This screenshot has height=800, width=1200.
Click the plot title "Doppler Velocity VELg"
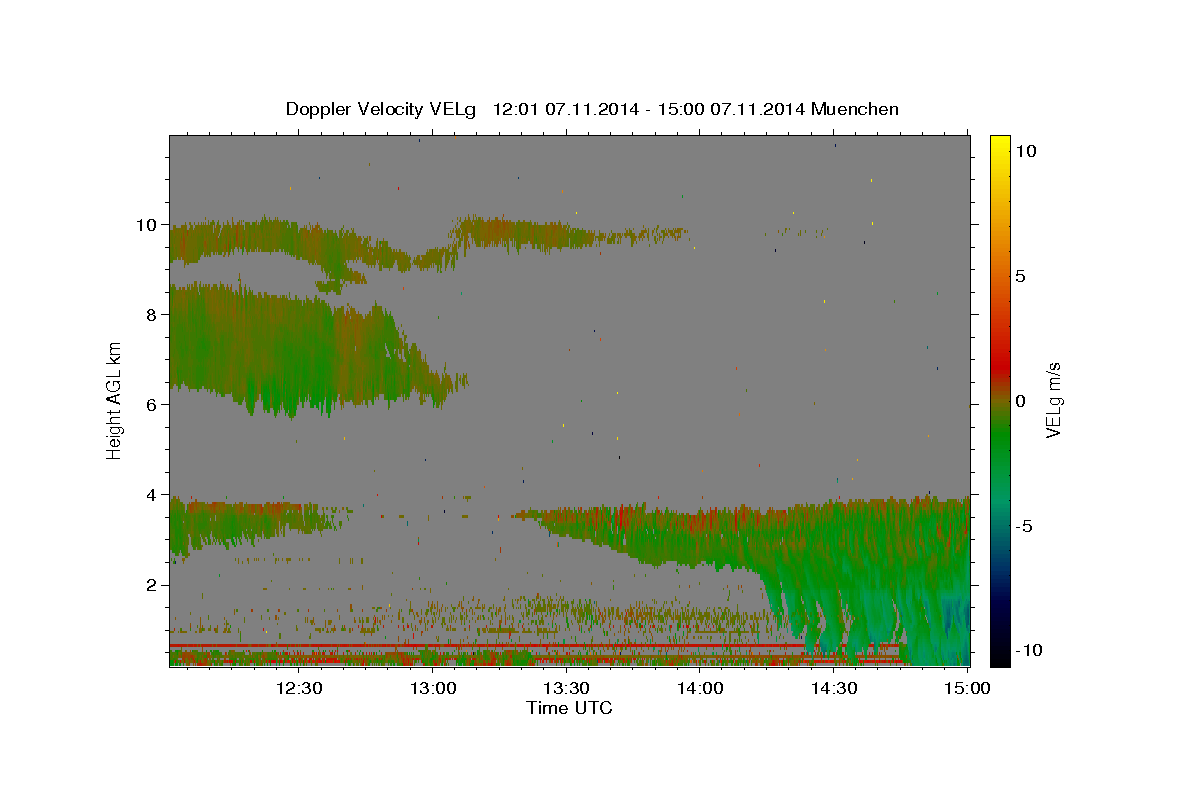383,109
